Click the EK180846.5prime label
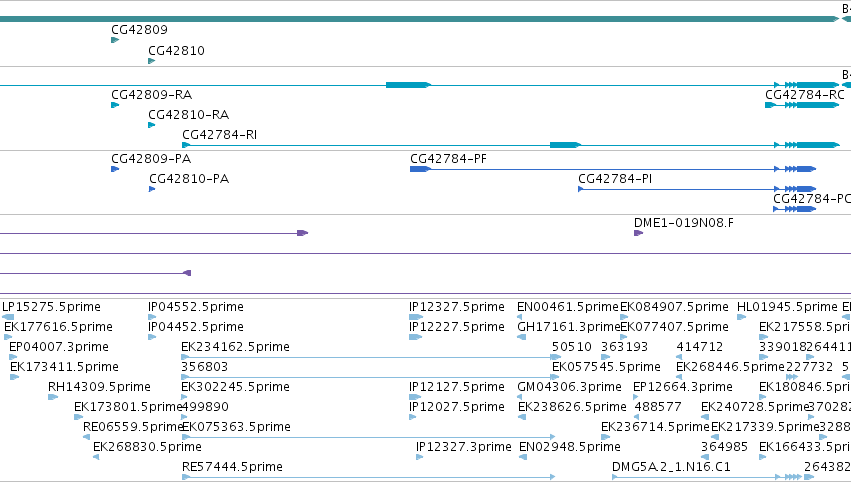The image size is (851, 482). point(805,387)
